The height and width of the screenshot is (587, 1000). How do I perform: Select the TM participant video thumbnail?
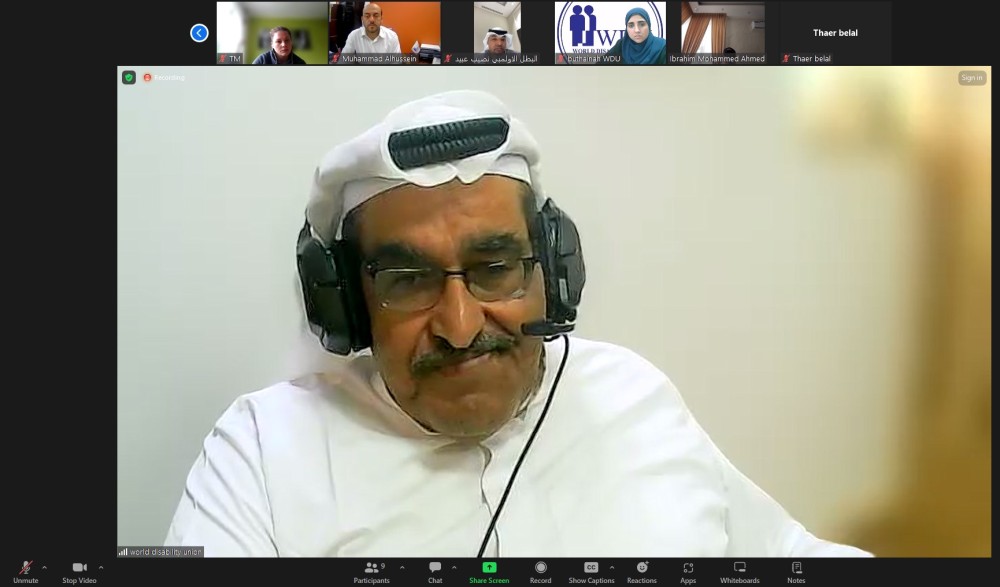click(x=272, y=33)
